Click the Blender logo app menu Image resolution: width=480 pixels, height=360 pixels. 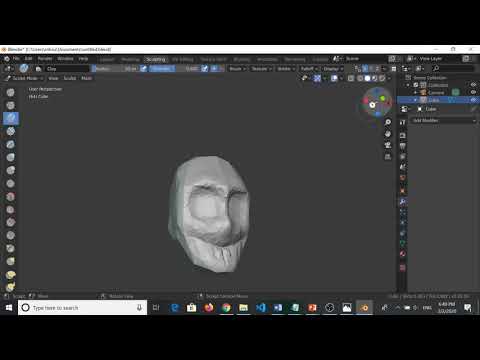click(x=6, y=59)
